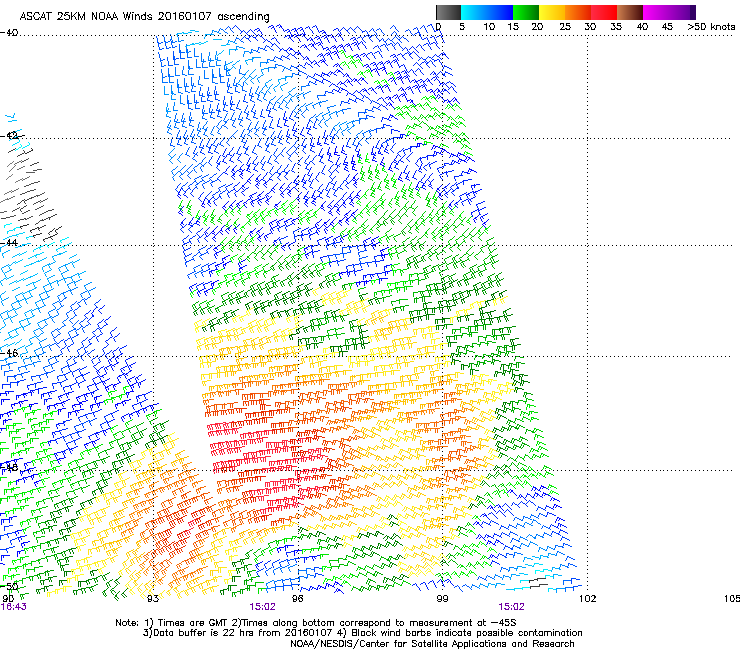This screenshot has width=740, height=650.
Task: Click the NOAA/NESDIS Center for Satellite Applications credit
Action: tap(432, 644)
